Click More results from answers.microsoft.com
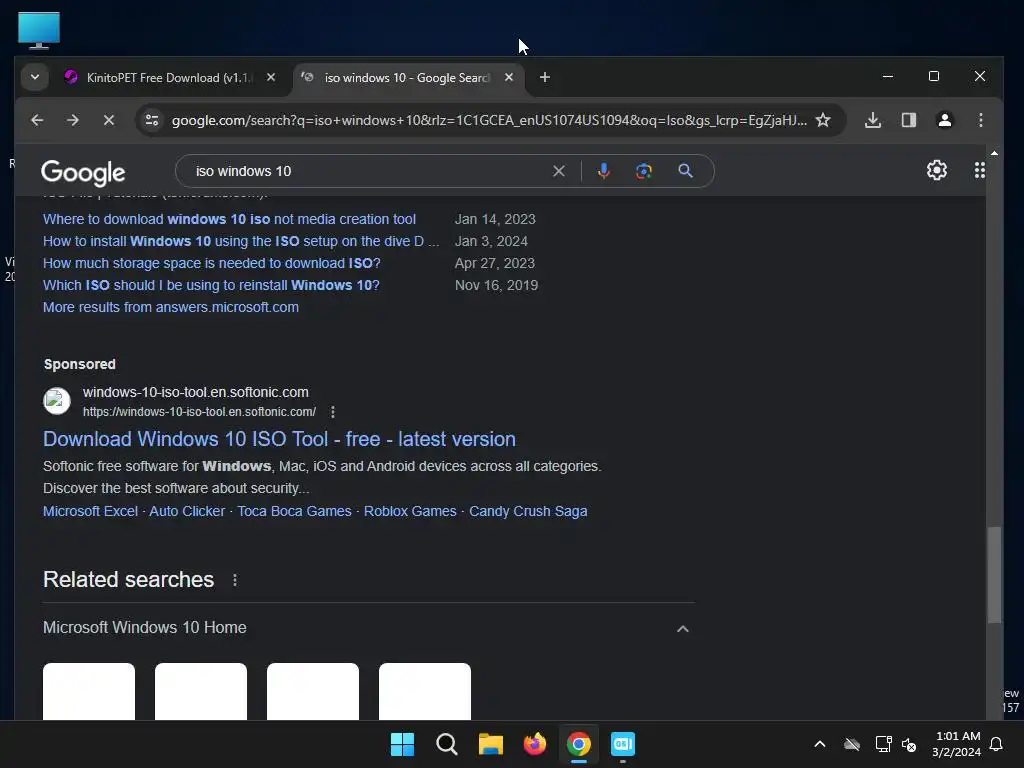1024x768 pixels. [170, 308]
